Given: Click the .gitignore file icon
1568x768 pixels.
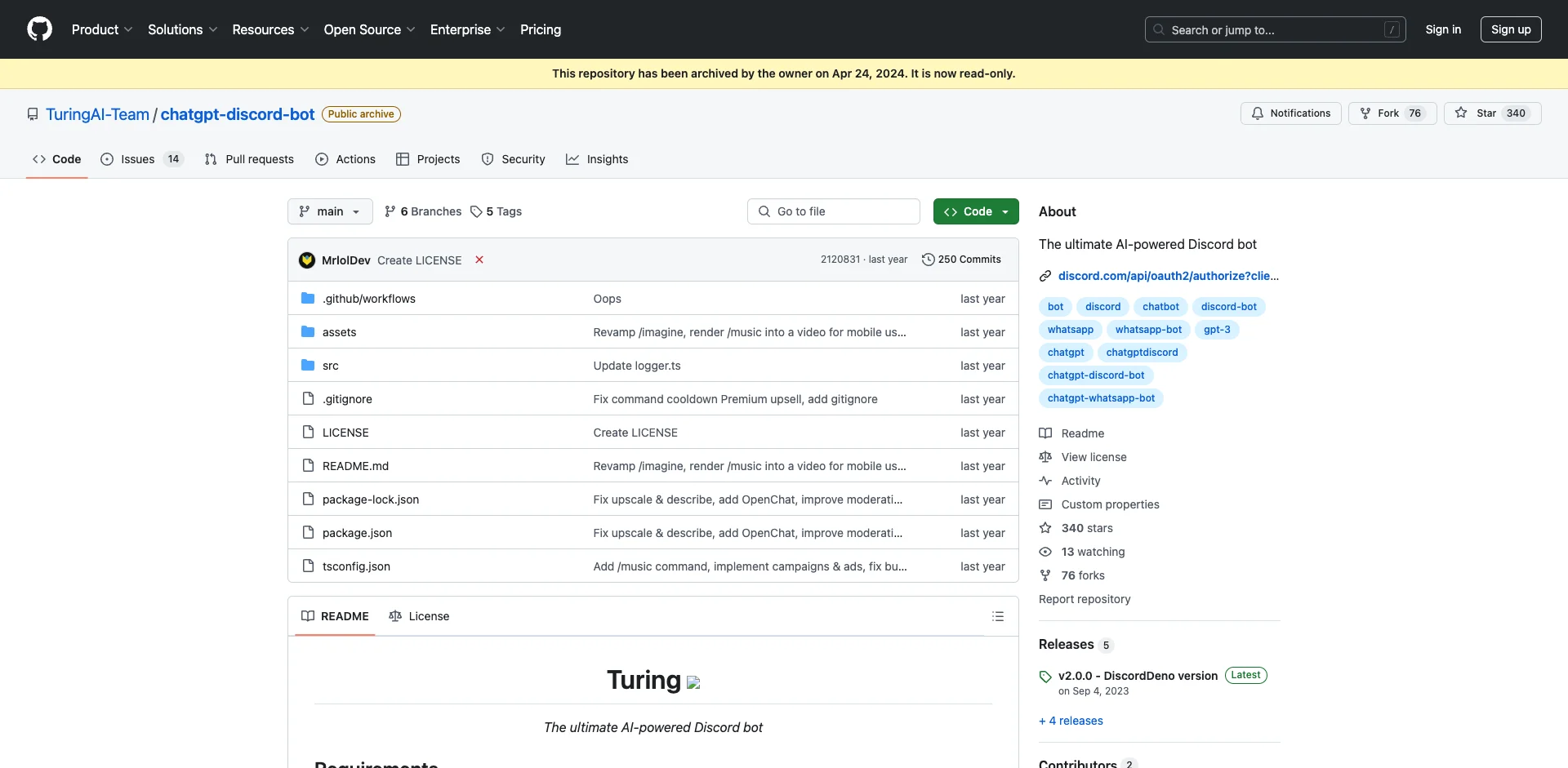Looking at the screenshot, I should coord(308,399).
